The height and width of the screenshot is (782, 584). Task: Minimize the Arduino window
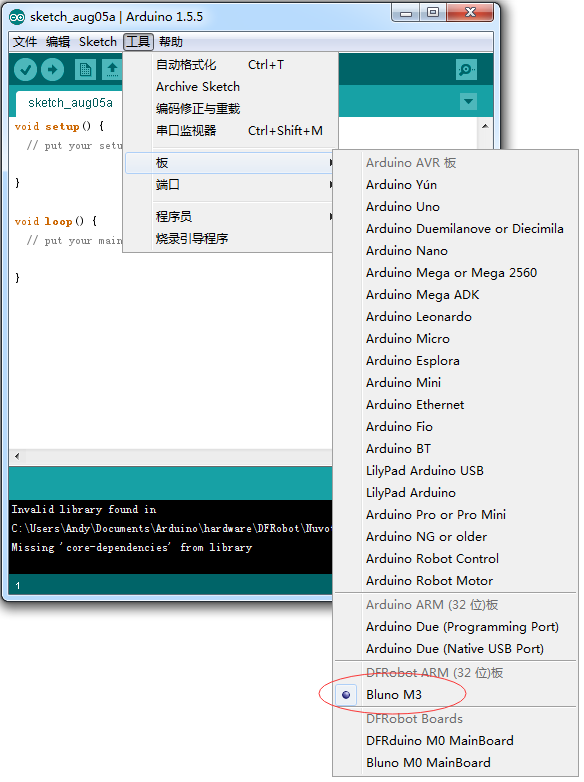[x=406, y=13]
